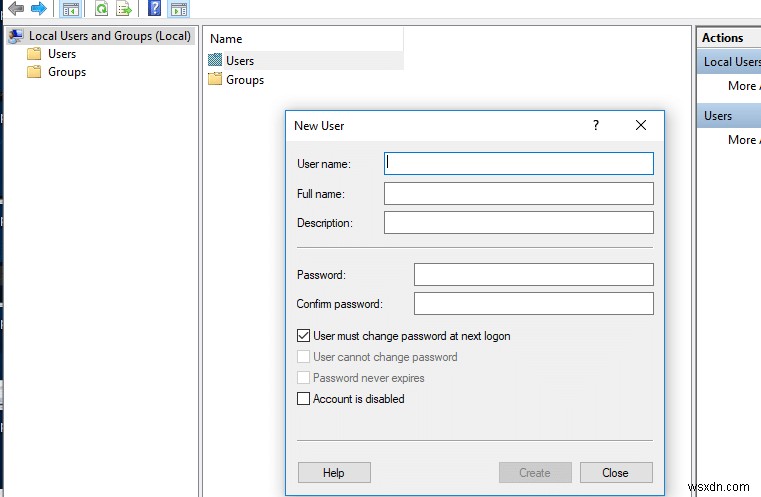Select Local Users and Groups (Local) tree node
Image resolution: width=761 pixels, height=497 pixels.
pyautogui.click(x=101, y=36)
